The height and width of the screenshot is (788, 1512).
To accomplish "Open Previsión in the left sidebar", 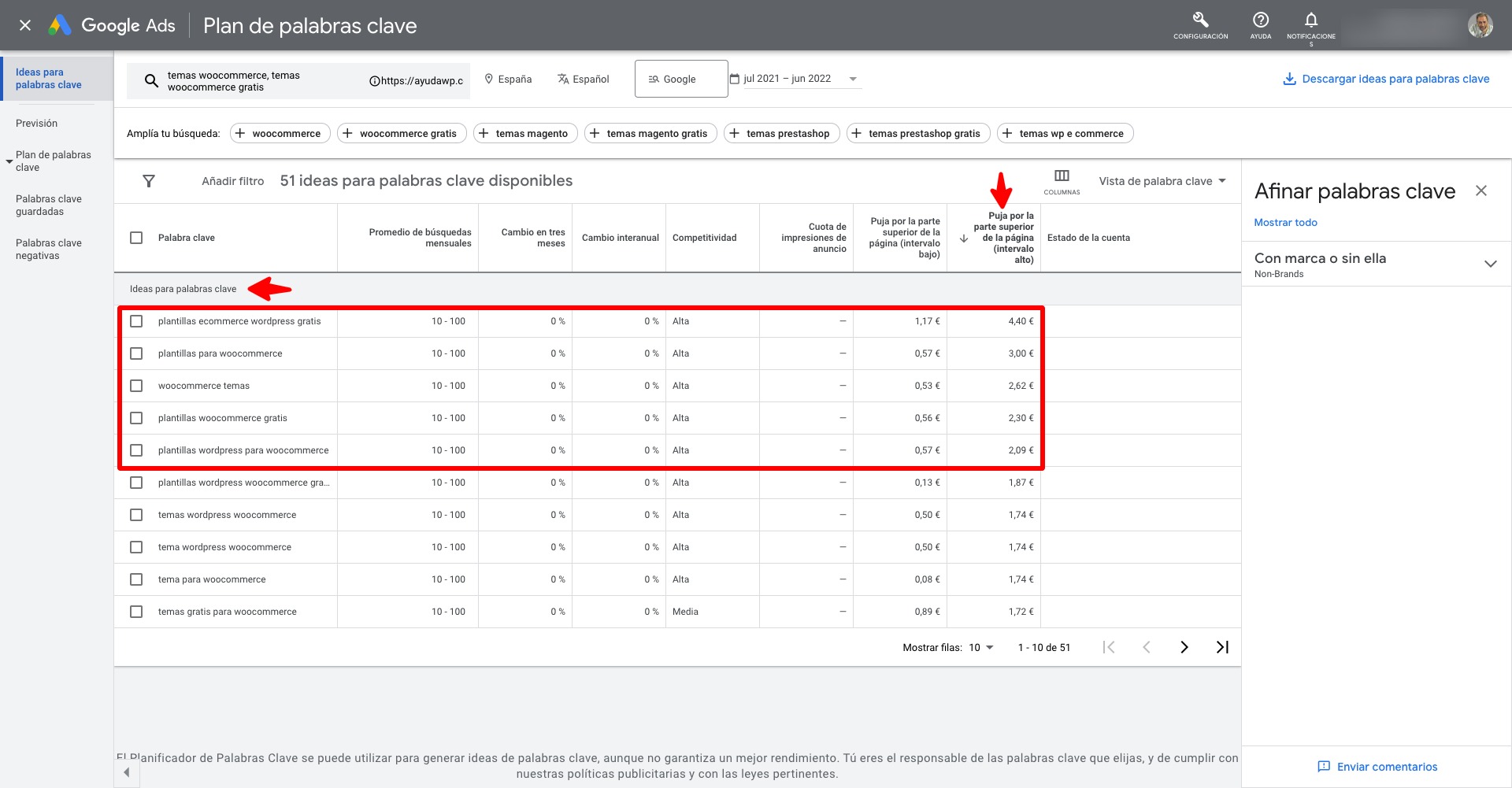I will [36, 124].
